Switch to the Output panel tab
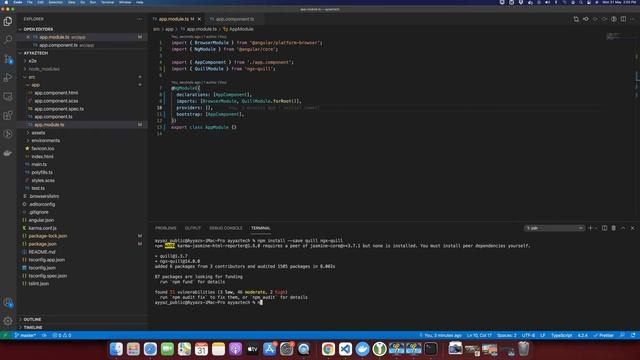The image size is (640, 360). 193,228
